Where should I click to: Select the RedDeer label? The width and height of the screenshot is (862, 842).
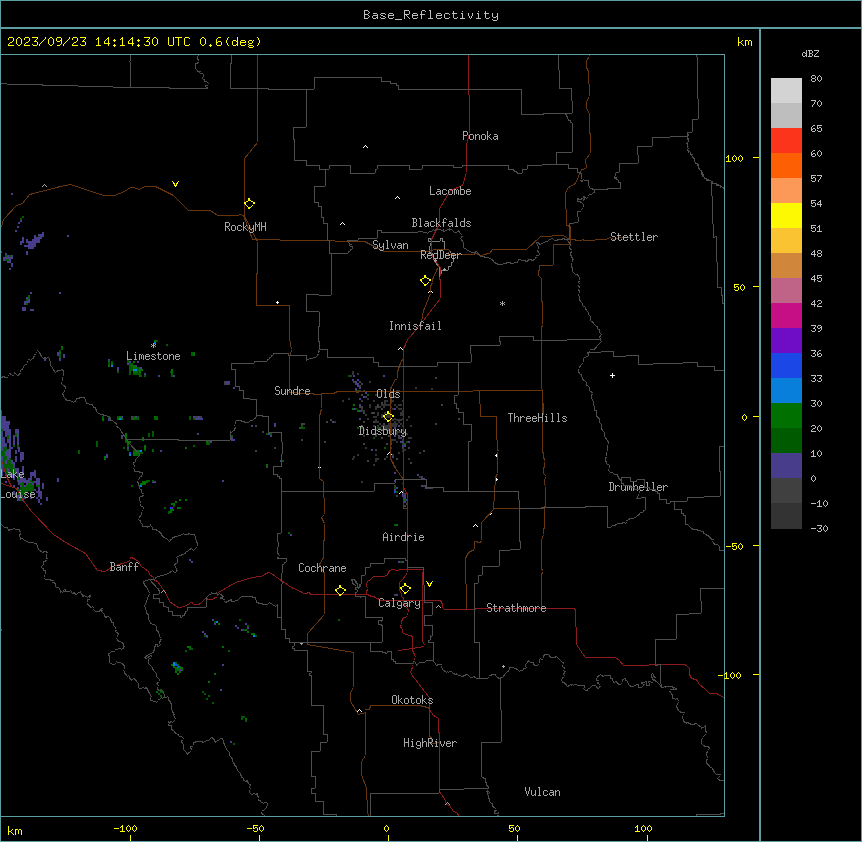tap(440, 255)
